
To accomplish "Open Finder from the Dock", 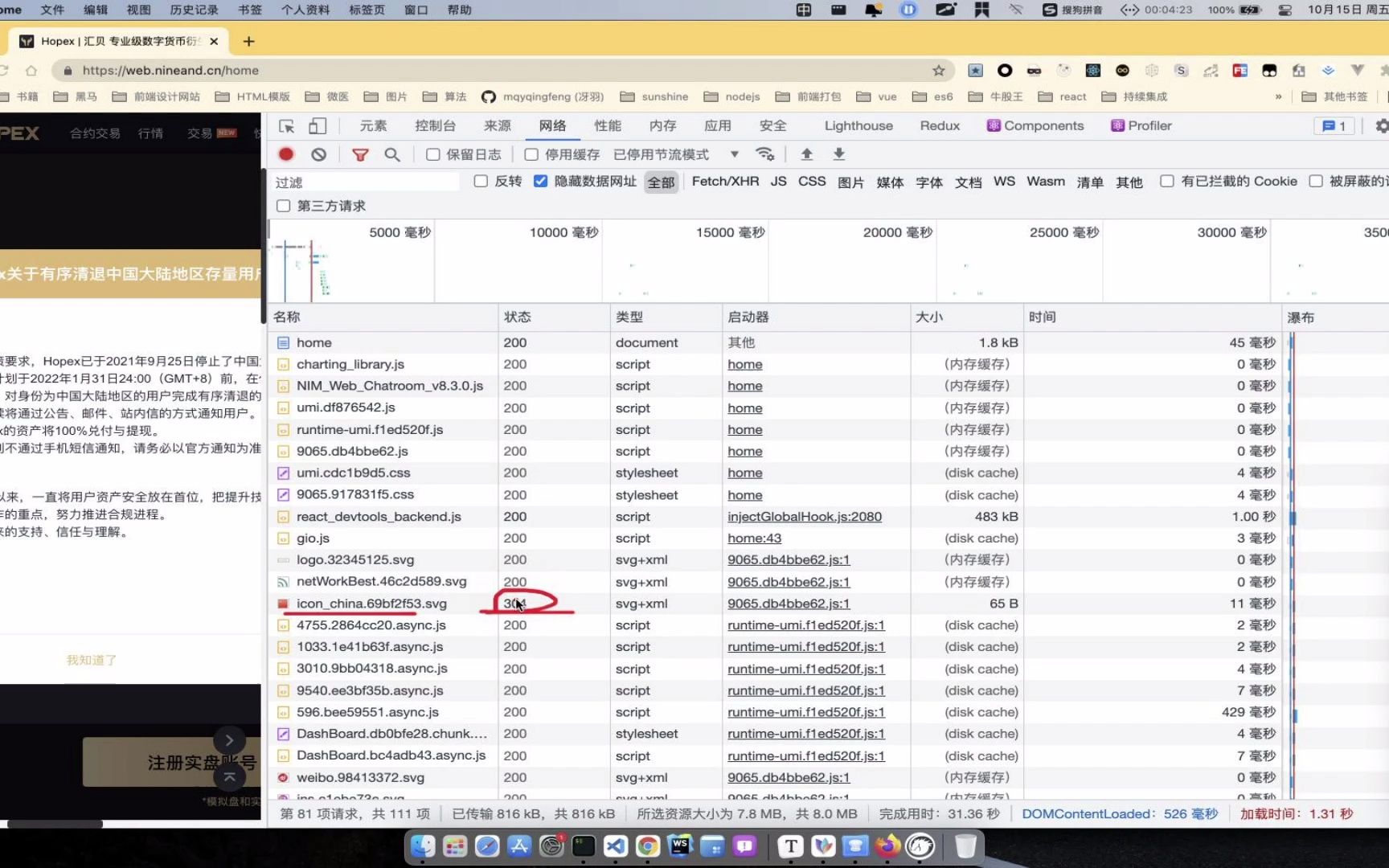I will click(423, 845).
